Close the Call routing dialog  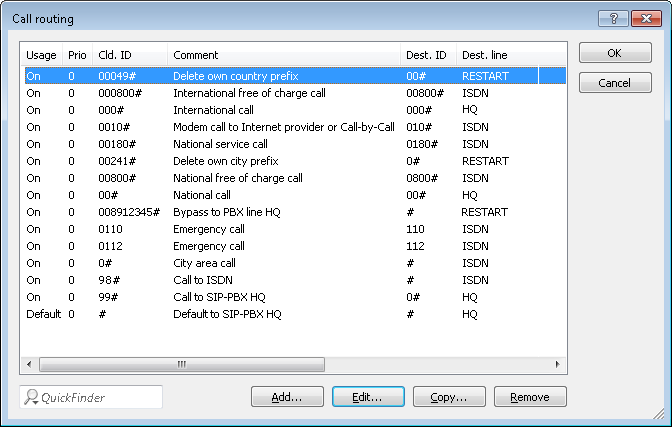pyautogui.click(x=645, y=18)
